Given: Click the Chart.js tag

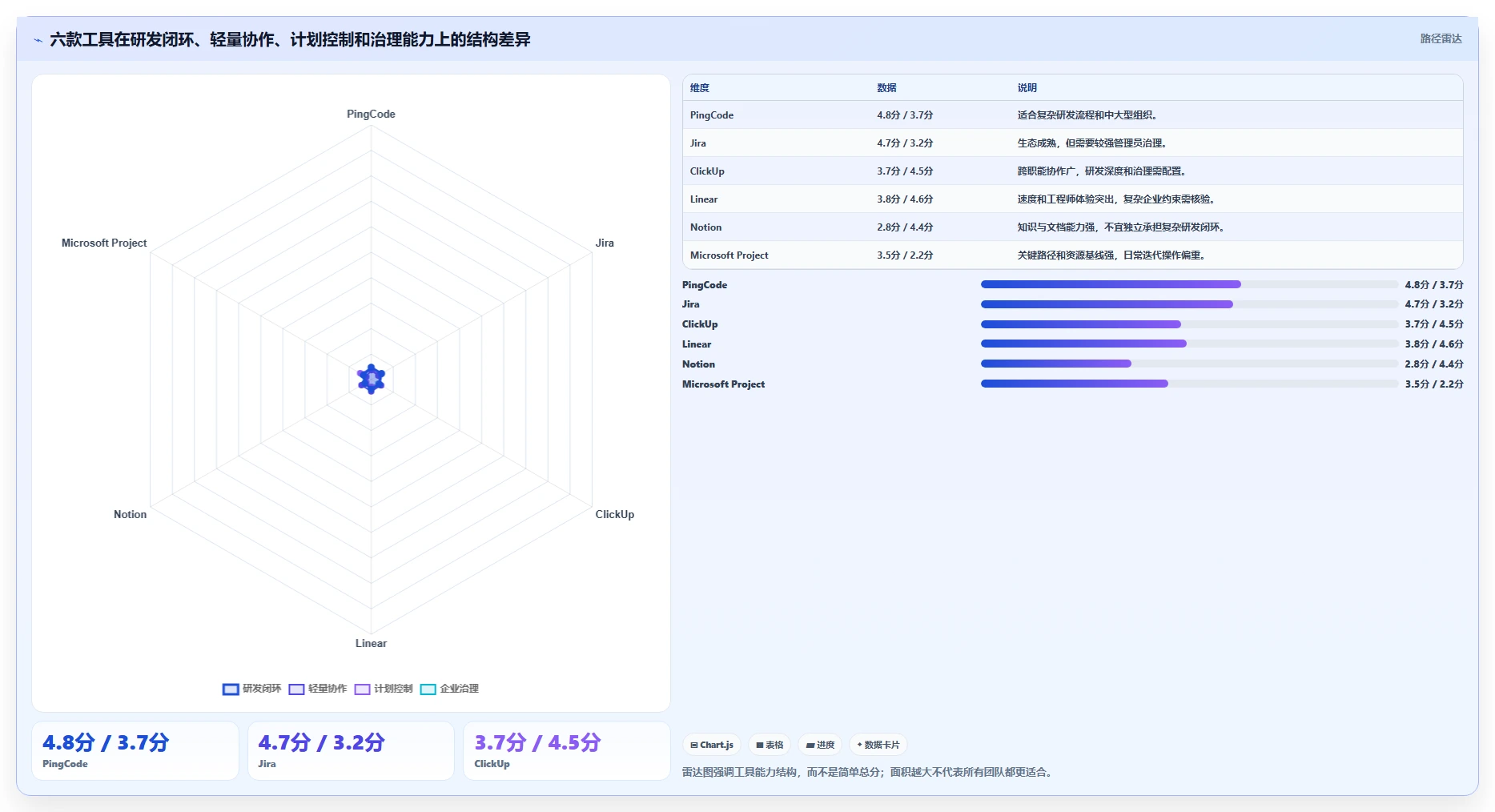Looking at the screenshot, I should point(712,745).
